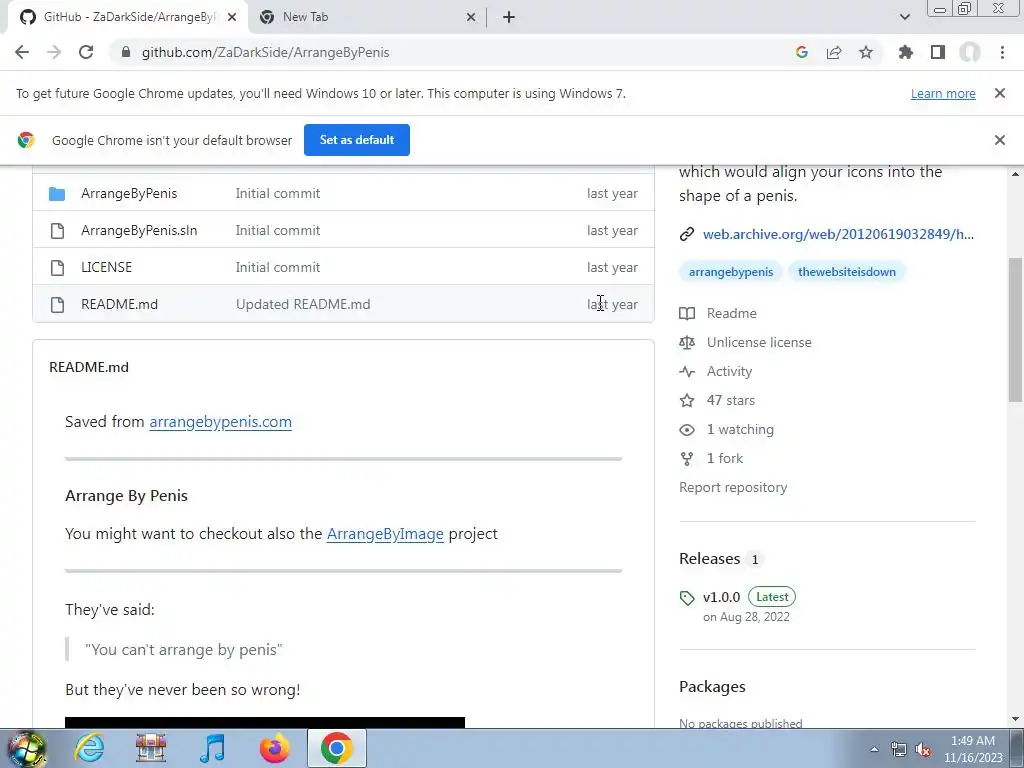Open the Updated README.md commit message
1024x768 pixels.
[x=303, y=304]
